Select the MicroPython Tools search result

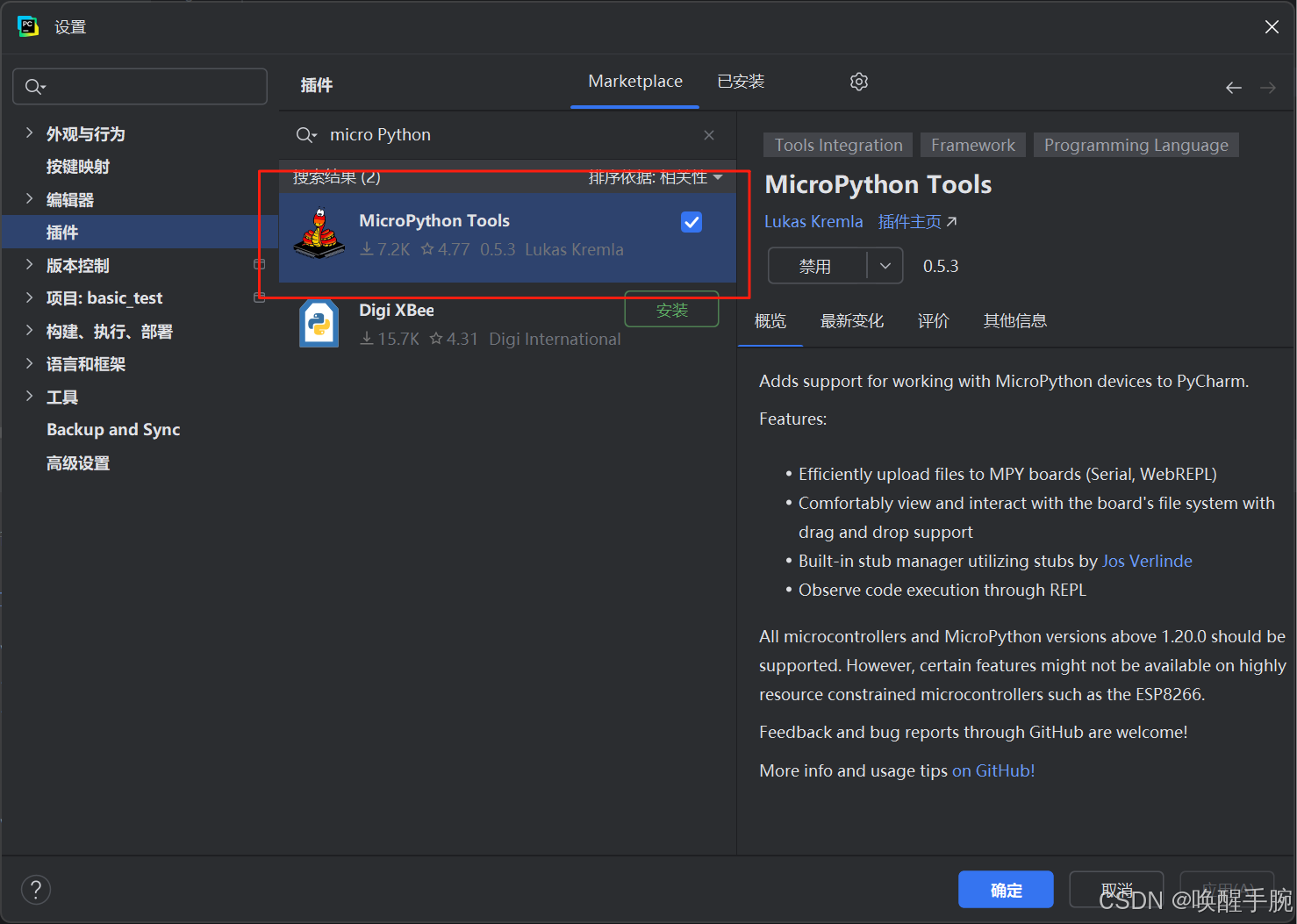(507, 238)
